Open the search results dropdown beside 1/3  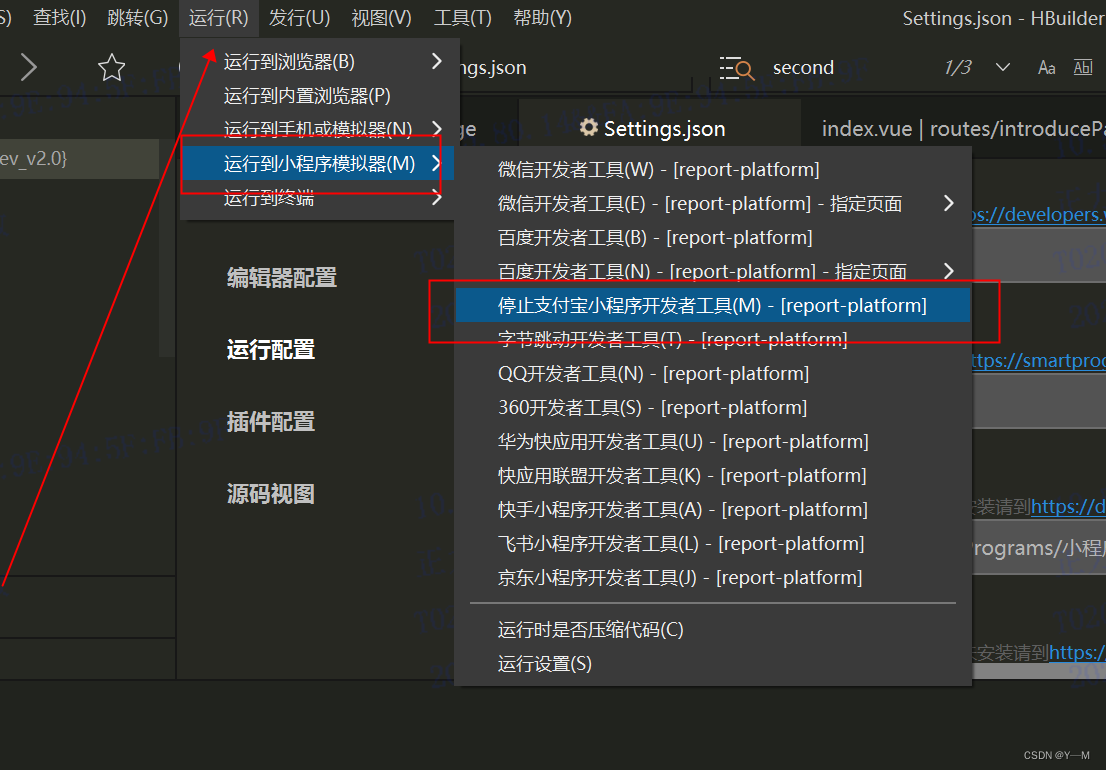(1001, 67)
